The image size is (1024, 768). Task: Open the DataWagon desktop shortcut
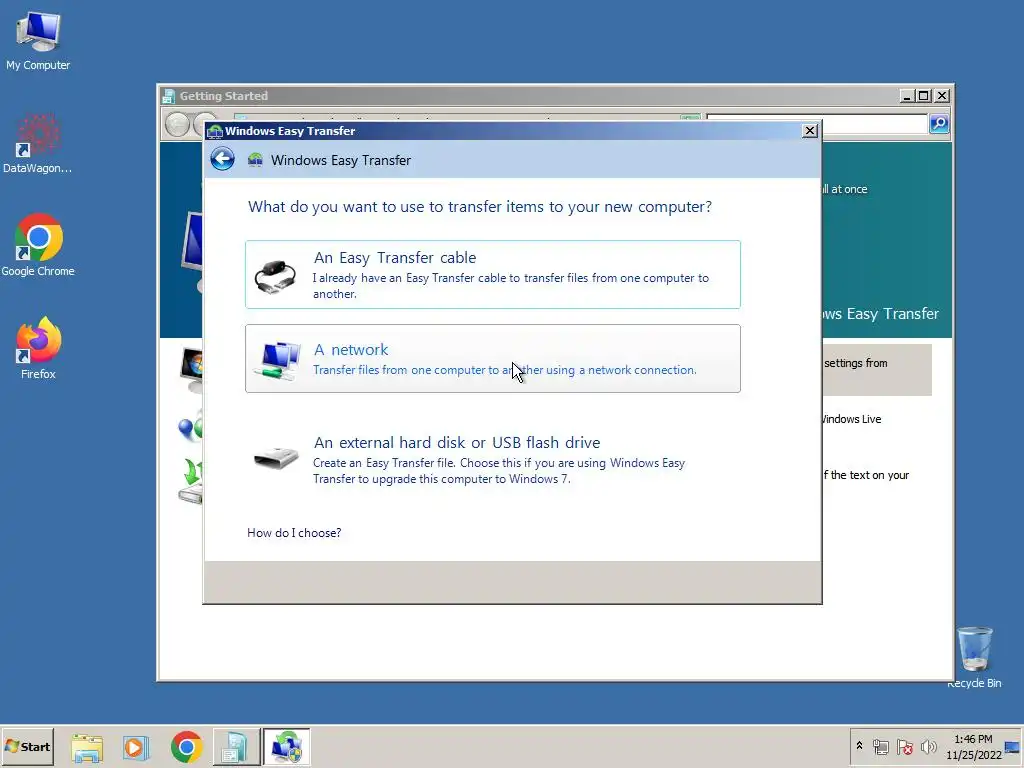pyautogui.click(x=38, y=144)
